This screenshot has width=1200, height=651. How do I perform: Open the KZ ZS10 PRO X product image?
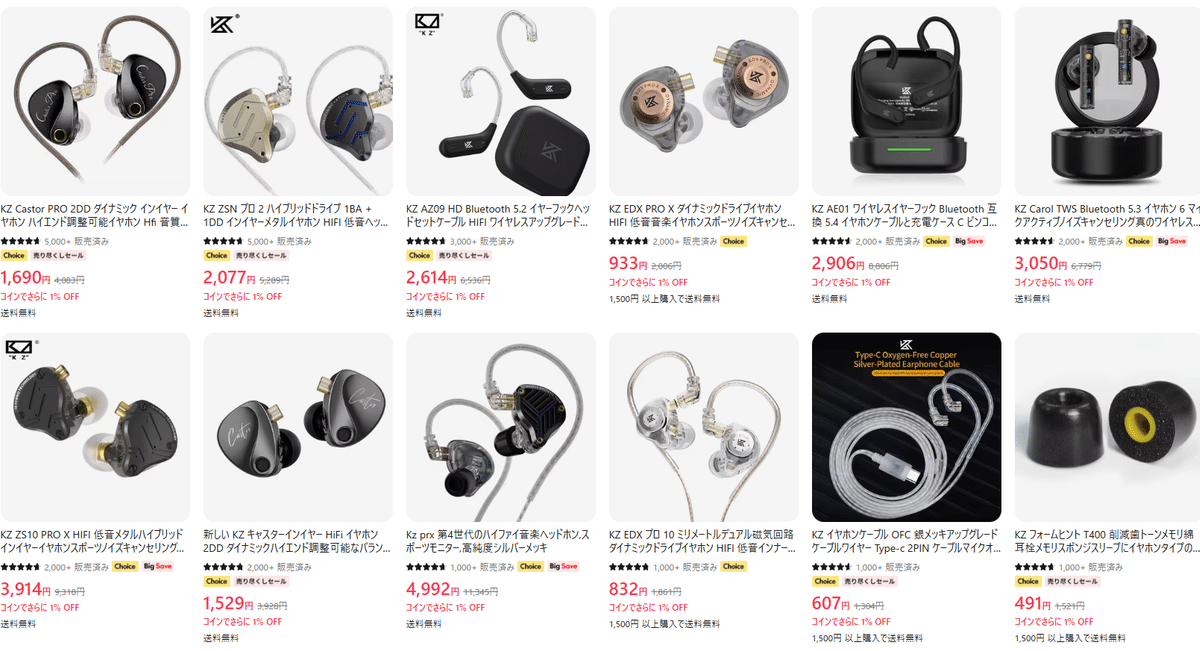[x=95, y=427]
